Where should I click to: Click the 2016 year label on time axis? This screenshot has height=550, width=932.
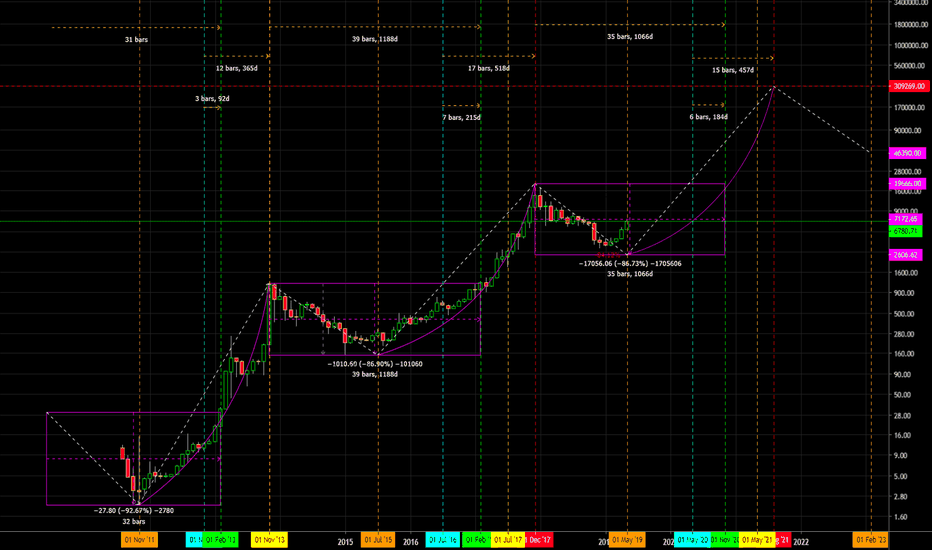click(411, 542)
